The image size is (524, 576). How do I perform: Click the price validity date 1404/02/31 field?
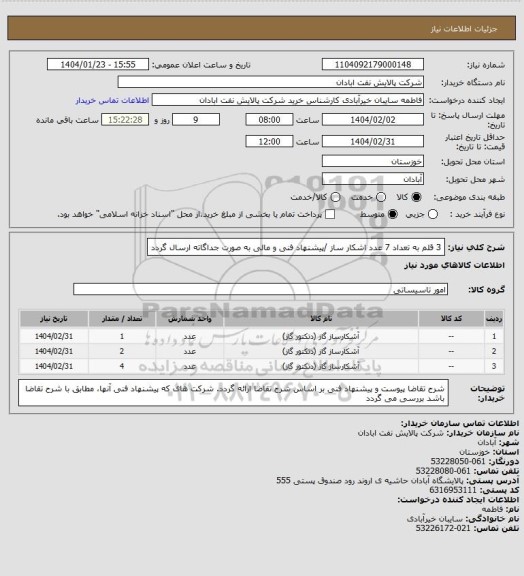click(x=373, y=141)
